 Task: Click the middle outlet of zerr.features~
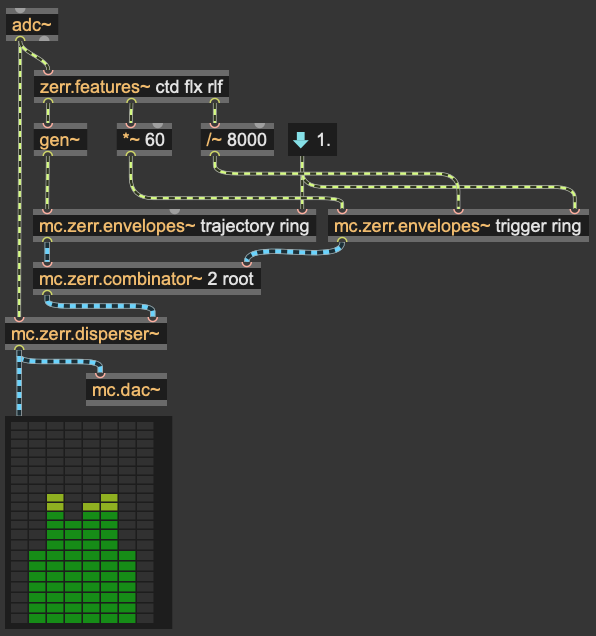coord(131,101)
